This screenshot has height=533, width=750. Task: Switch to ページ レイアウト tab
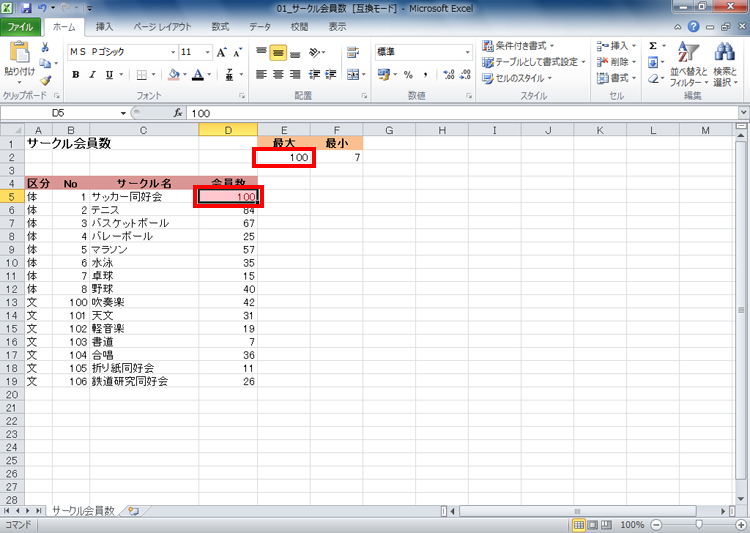(x=162, y=27)
